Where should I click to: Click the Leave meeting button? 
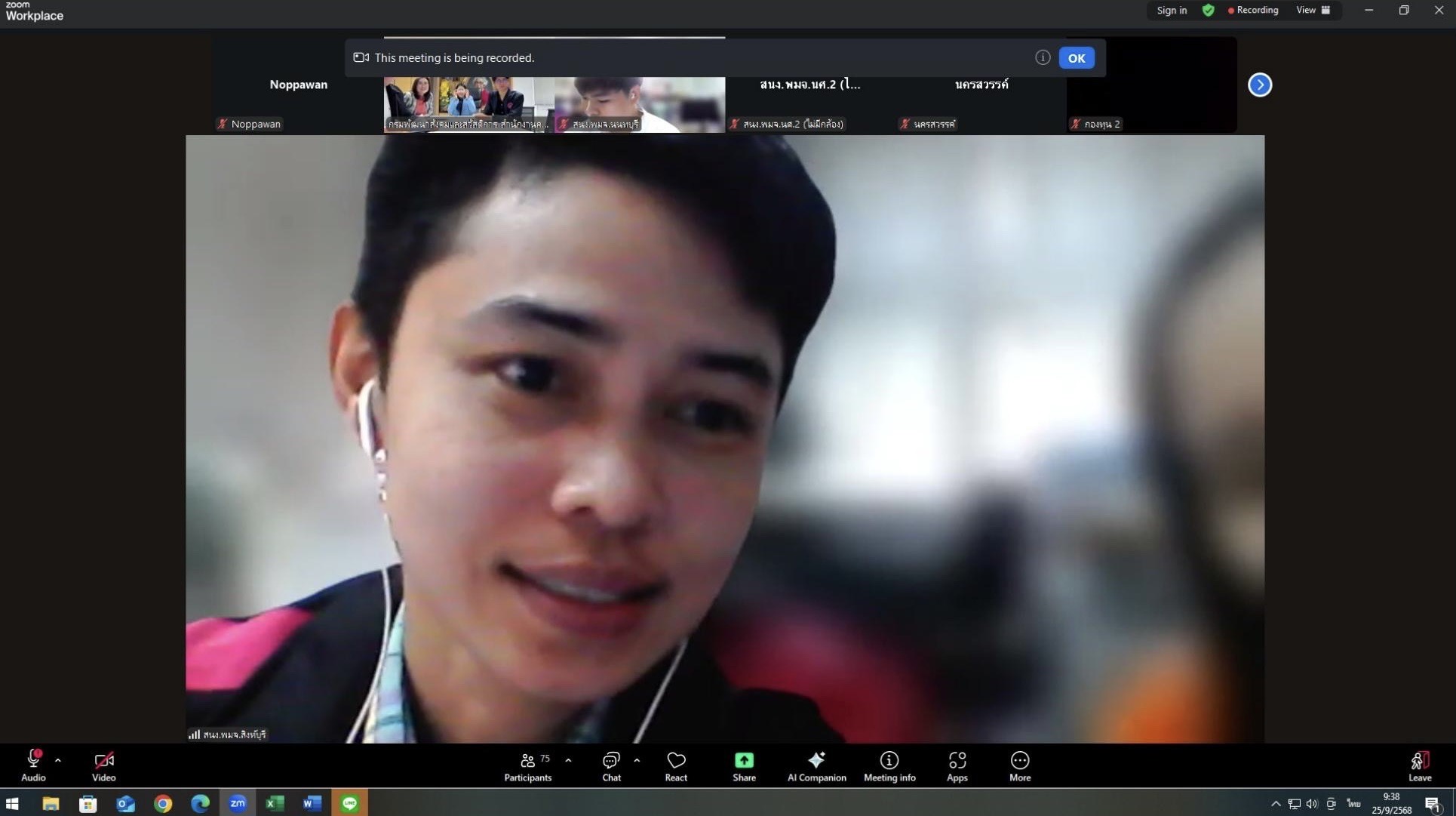click(x=1419, y=765)
